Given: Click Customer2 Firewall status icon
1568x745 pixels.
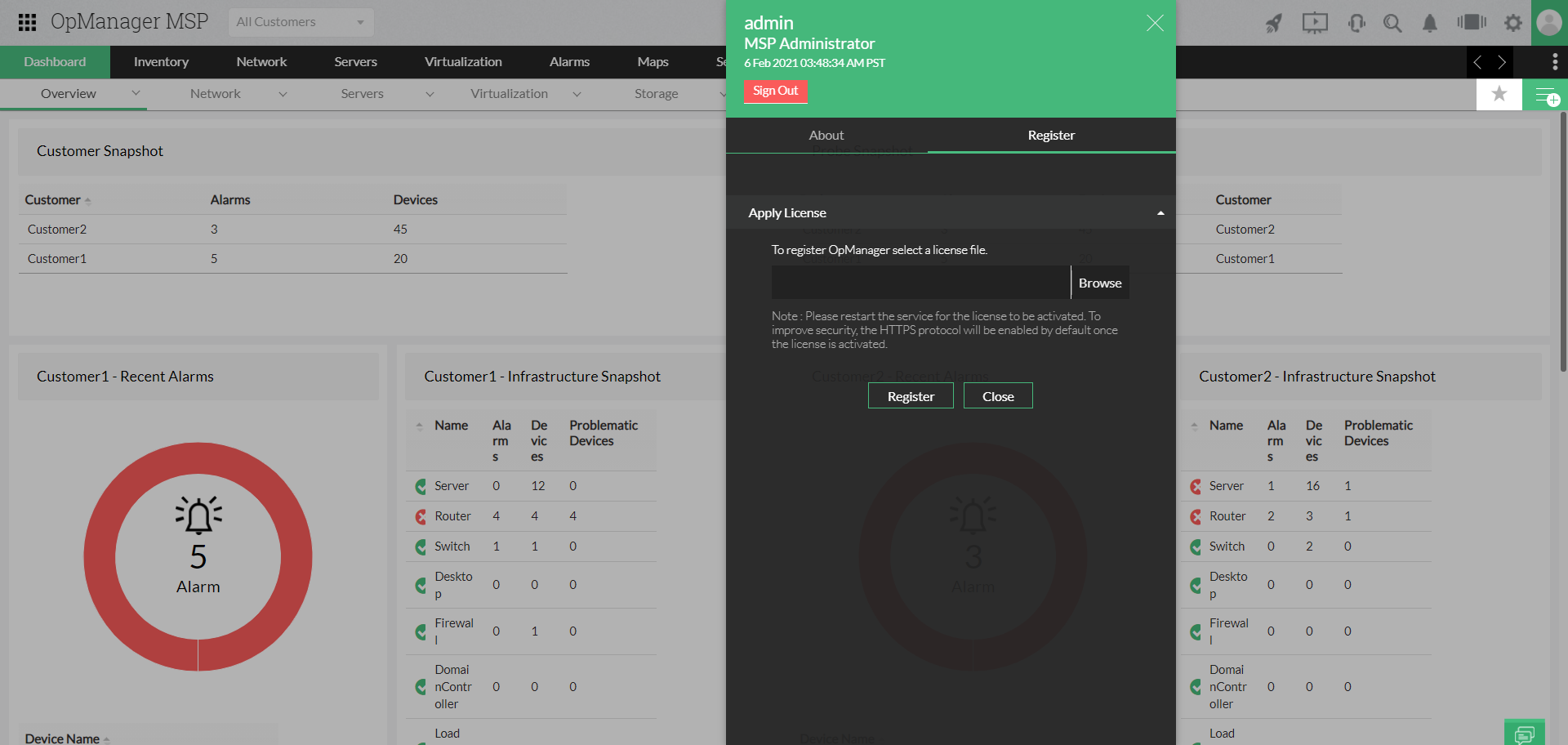Looking at the screenshot, I should [x=1196, y=632].
